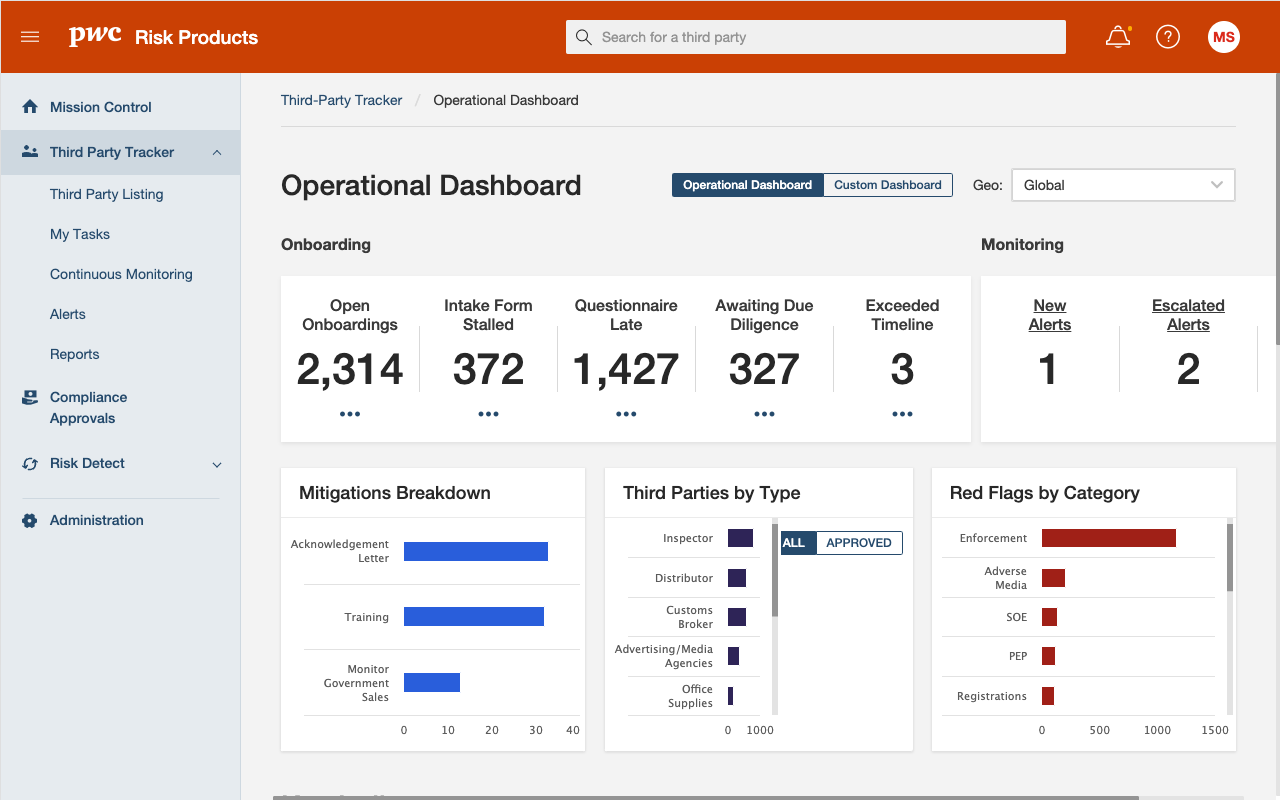Open the help question mark icon
The height and width of the screenshot is (800, 1280).
coord(1167,37)
